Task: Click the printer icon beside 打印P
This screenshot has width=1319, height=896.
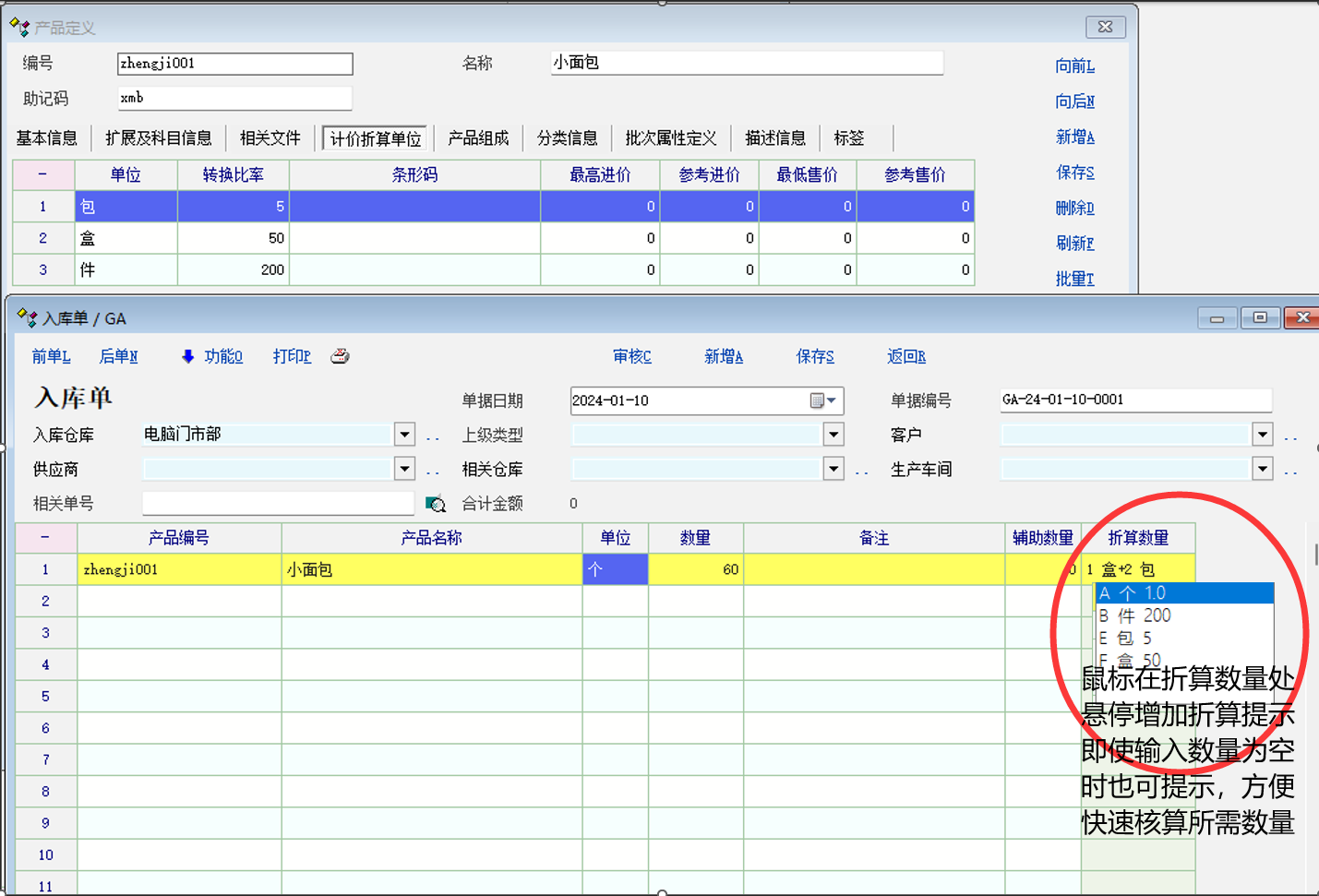Action: 340,356
